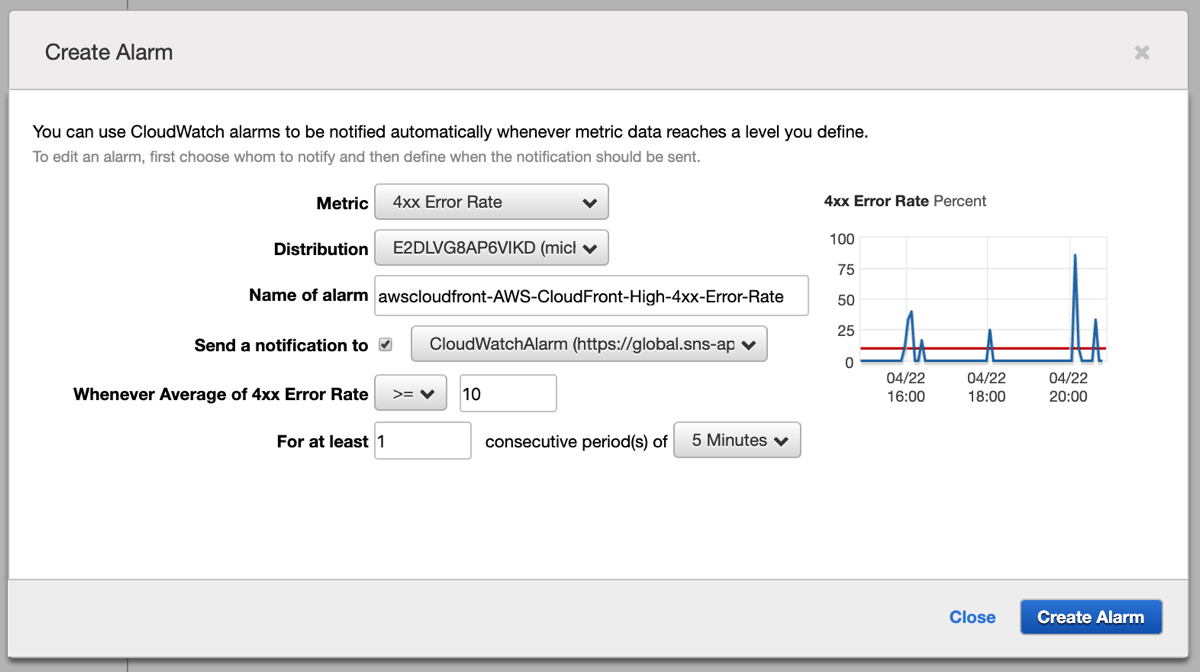Click the 4xx Error Rate Percent chart title
This screenshot has width=1200, height=672.
click(x=904, y=200)
